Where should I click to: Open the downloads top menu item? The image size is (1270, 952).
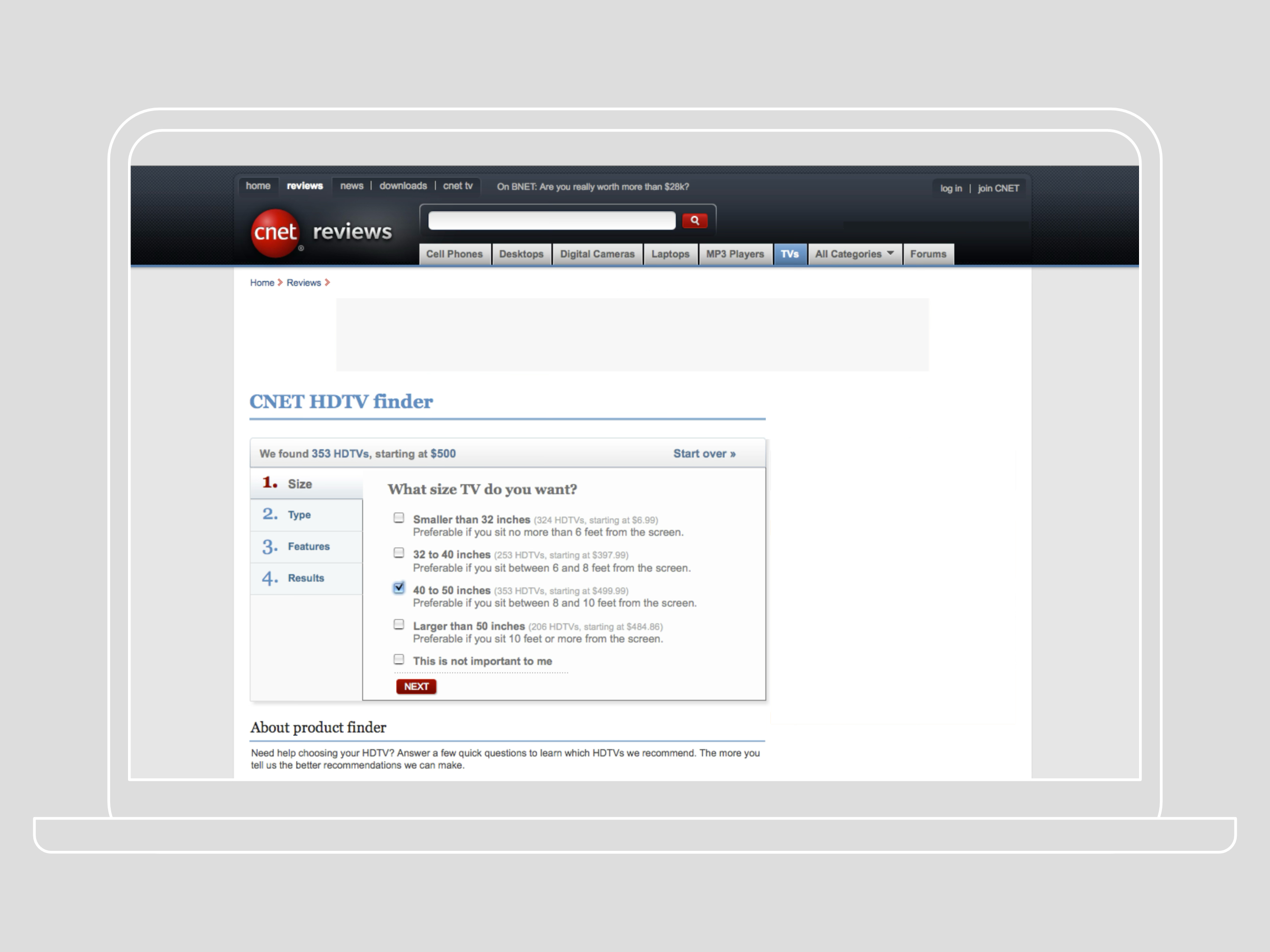tap(403, 186)
